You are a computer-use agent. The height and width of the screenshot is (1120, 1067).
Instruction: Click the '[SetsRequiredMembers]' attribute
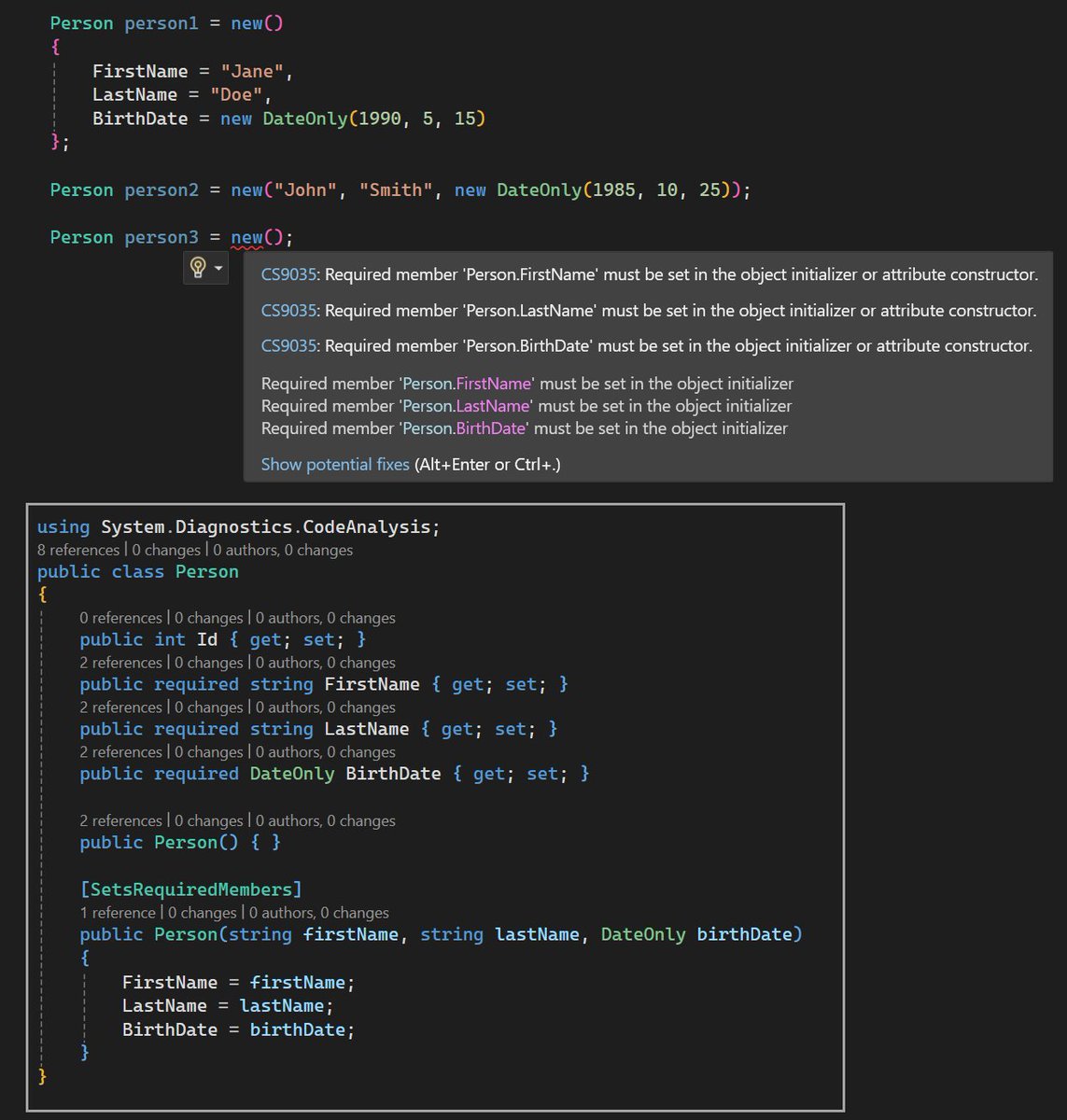(191, 889)
